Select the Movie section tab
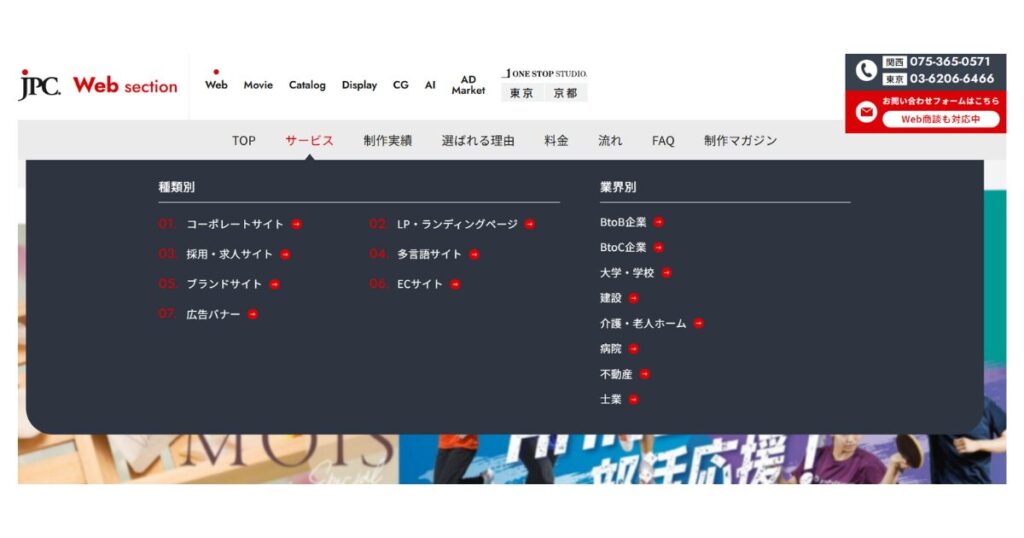The height and width of the screenshot is (538, 1024). 258,85
